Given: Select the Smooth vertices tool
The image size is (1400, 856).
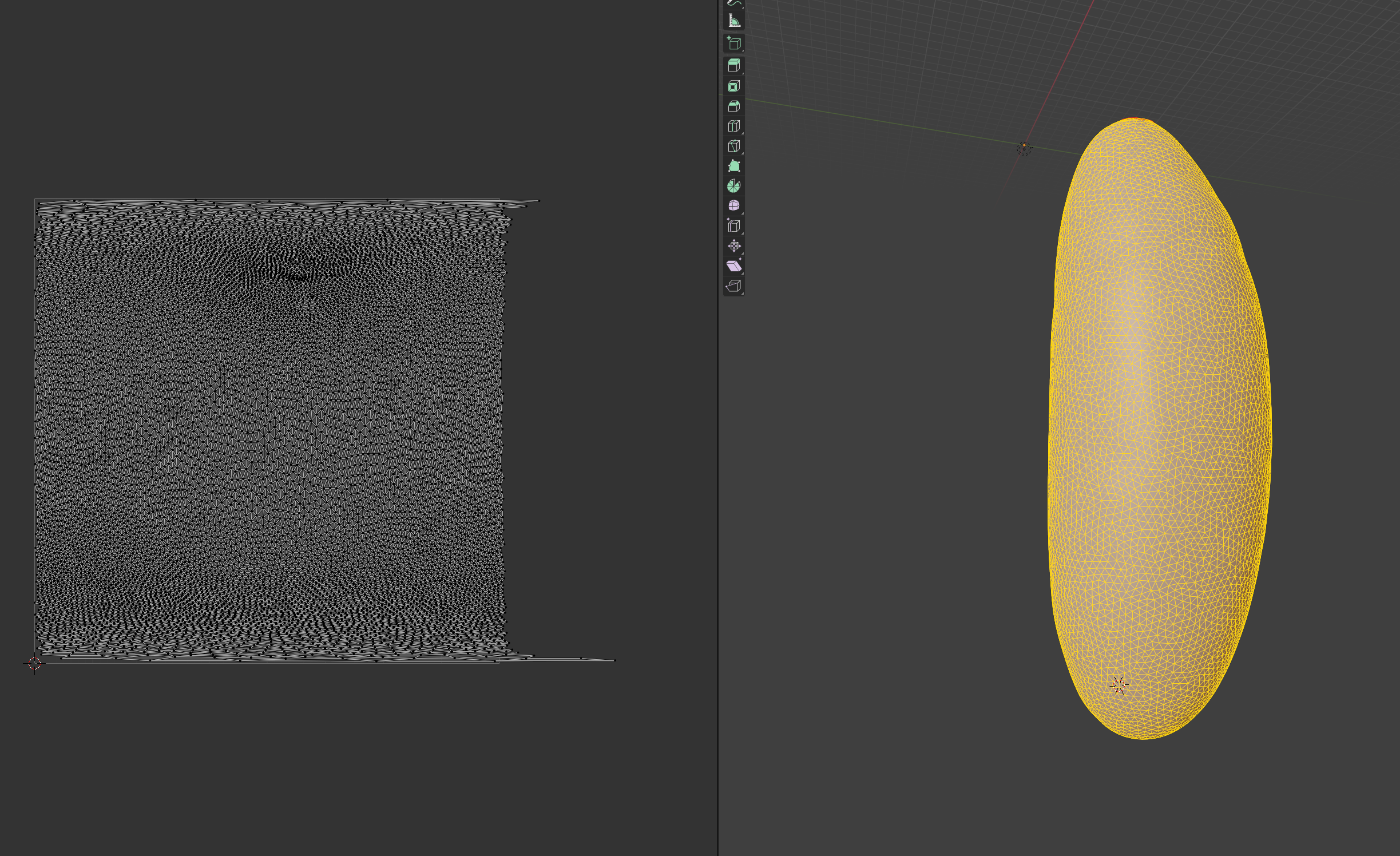Looking at the screenshot, I should click(733, 205).
